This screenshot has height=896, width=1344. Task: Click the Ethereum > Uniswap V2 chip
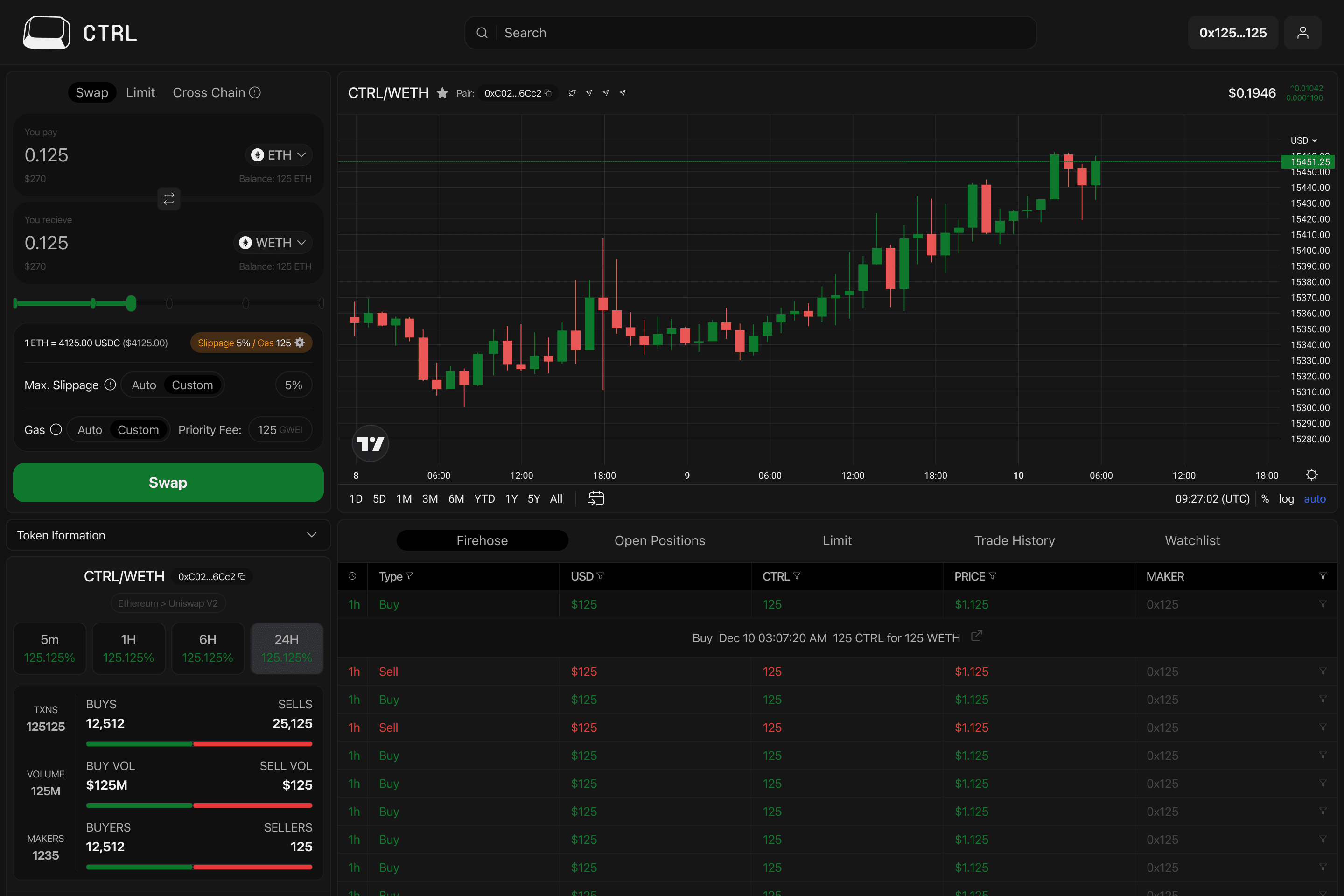(168, 603)
